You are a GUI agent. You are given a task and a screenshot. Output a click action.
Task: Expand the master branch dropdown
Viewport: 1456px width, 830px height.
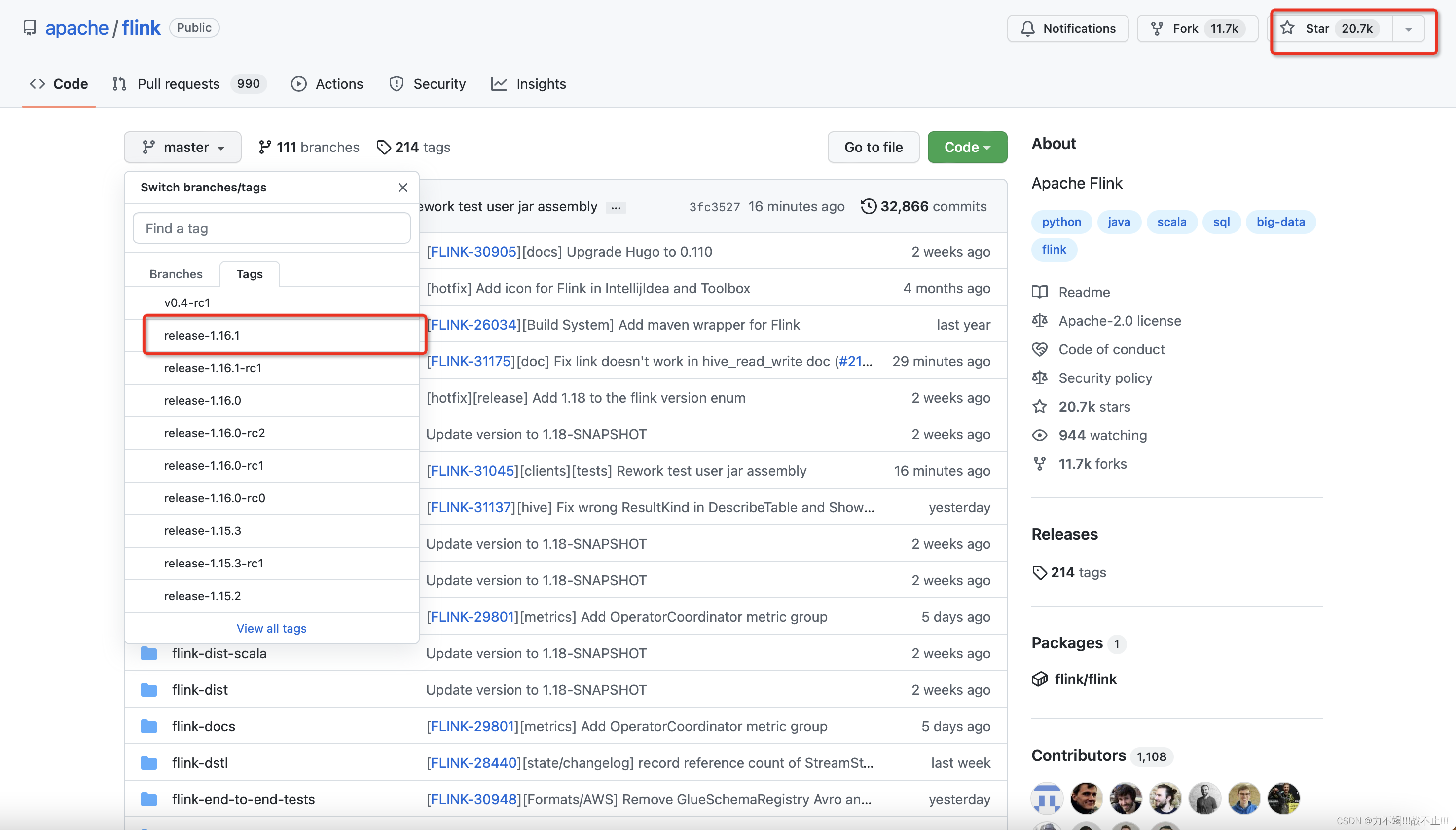coord(183,147)
